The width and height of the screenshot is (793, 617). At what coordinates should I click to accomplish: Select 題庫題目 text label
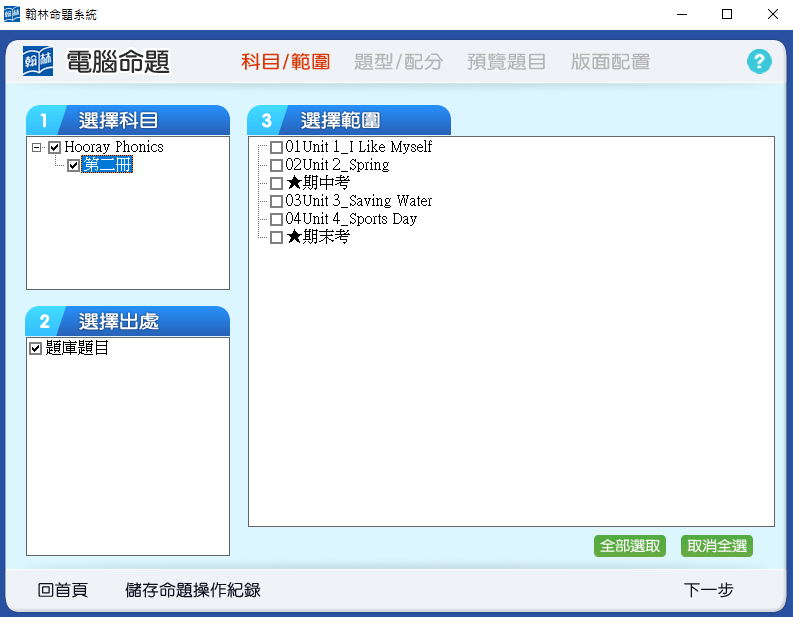coord(77,348)
